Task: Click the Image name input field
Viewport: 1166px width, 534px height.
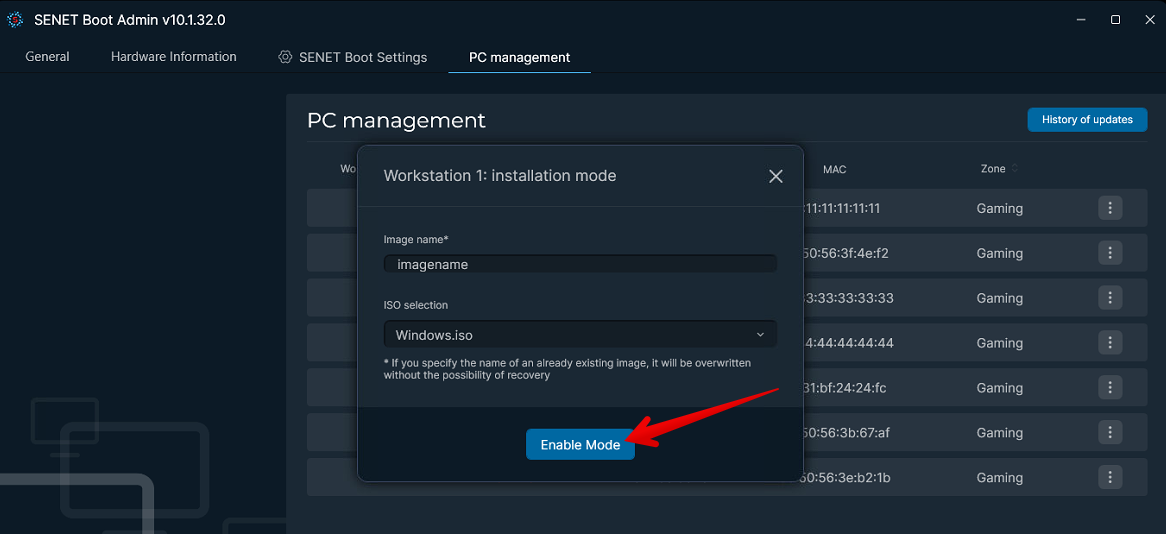Action: click(580, 264)
